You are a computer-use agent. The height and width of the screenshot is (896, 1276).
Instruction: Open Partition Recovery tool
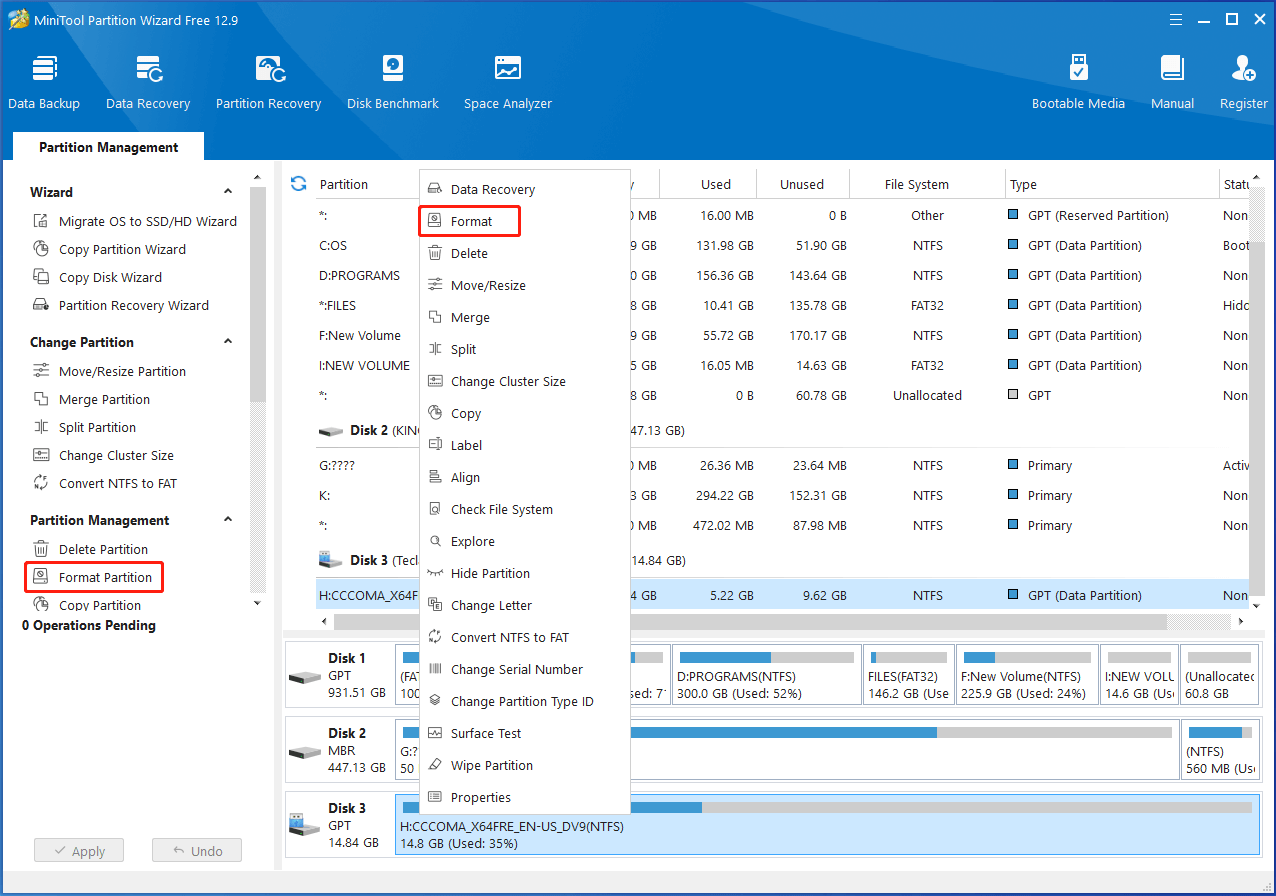[x=268, y=82]
